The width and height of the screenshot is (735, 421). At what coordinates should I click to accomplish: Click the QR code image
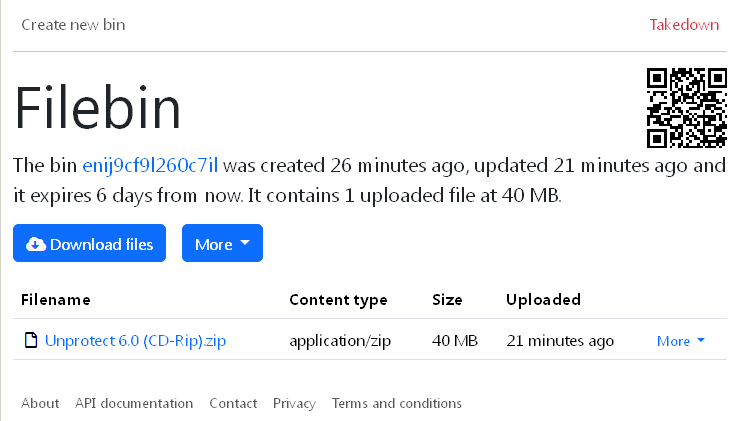tap(686, 107)
